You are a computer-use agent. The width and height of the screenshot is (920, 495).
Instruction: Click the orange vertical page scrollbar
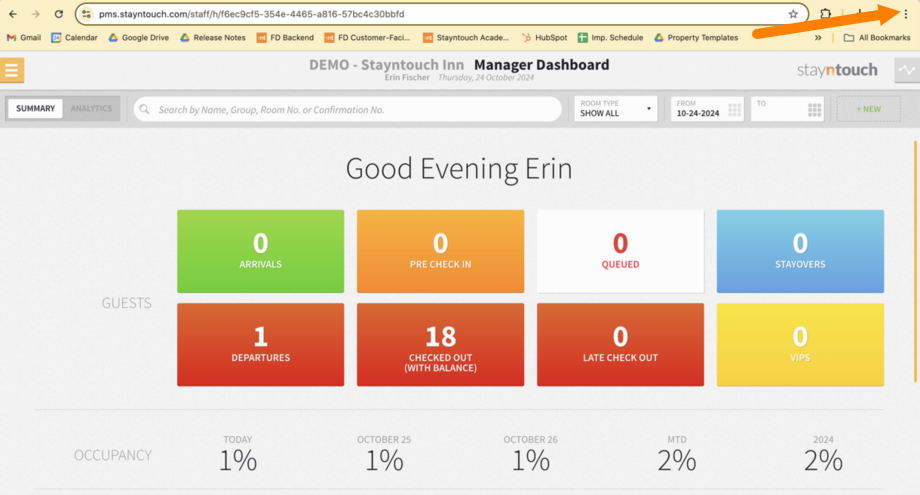(x=915, y=261)
